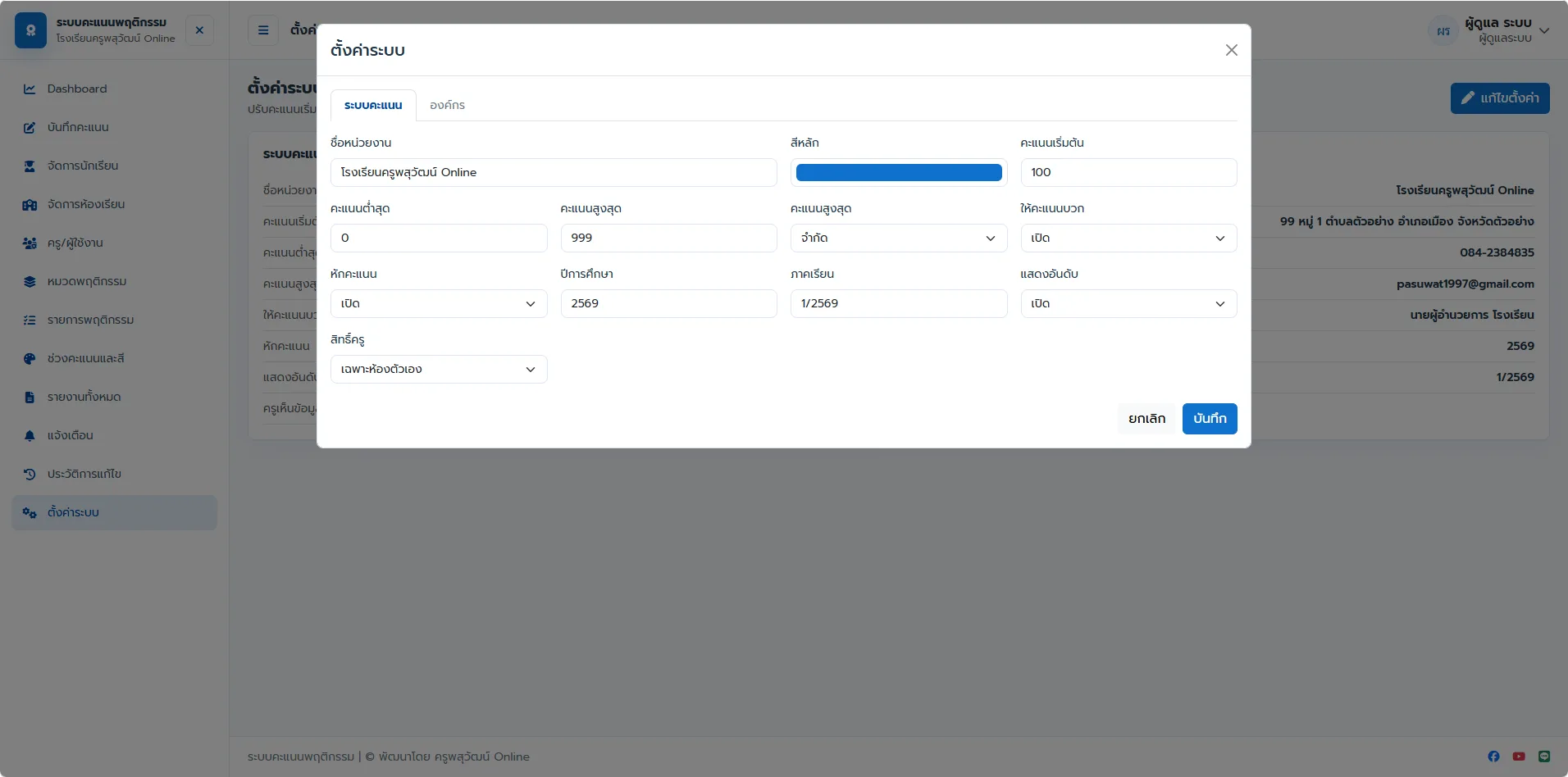The image size is (1568, 777).
Task: Toggle the hamburger menu icon
Action: (263, 30)
